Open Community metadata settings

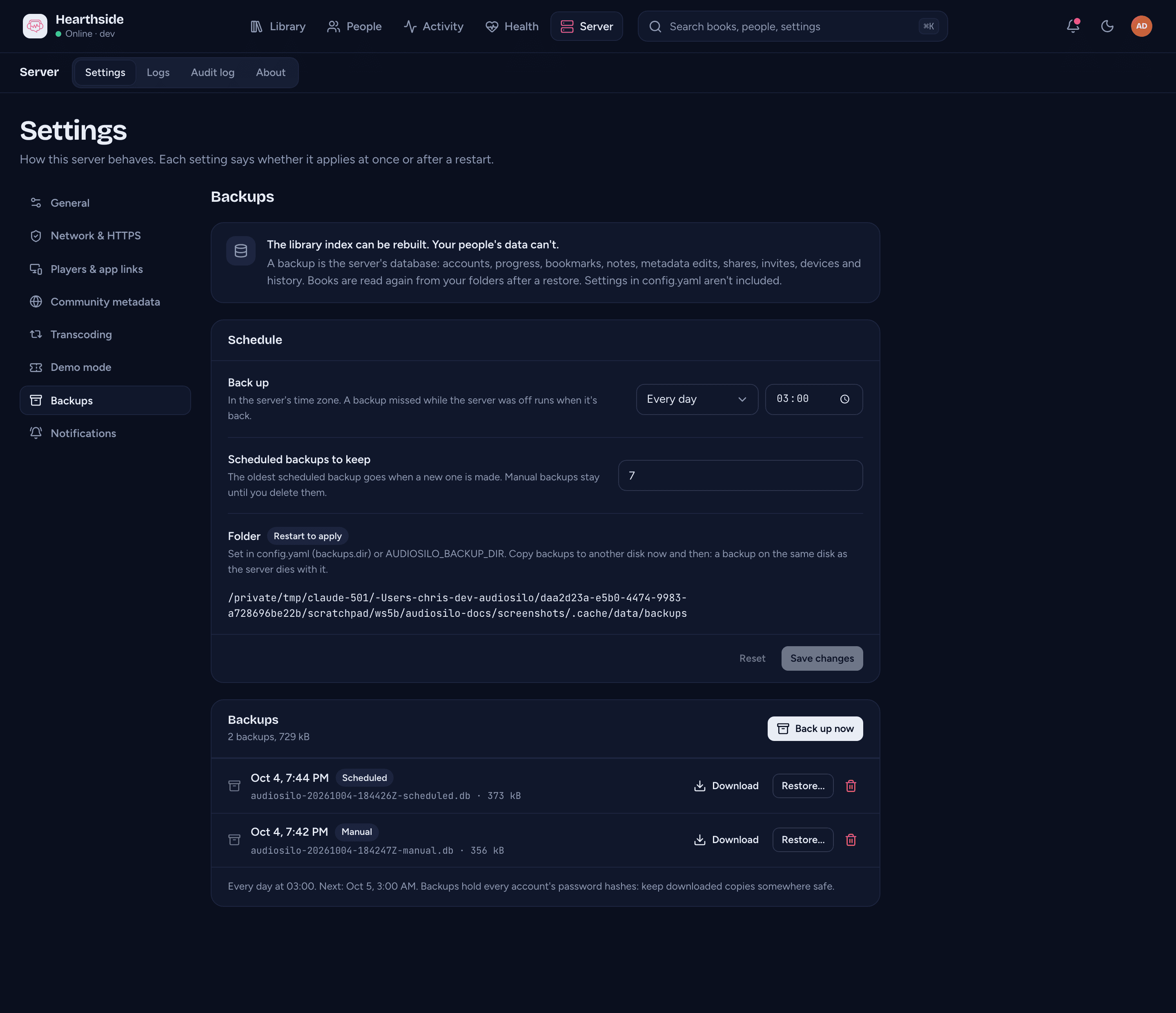[105, 301]
